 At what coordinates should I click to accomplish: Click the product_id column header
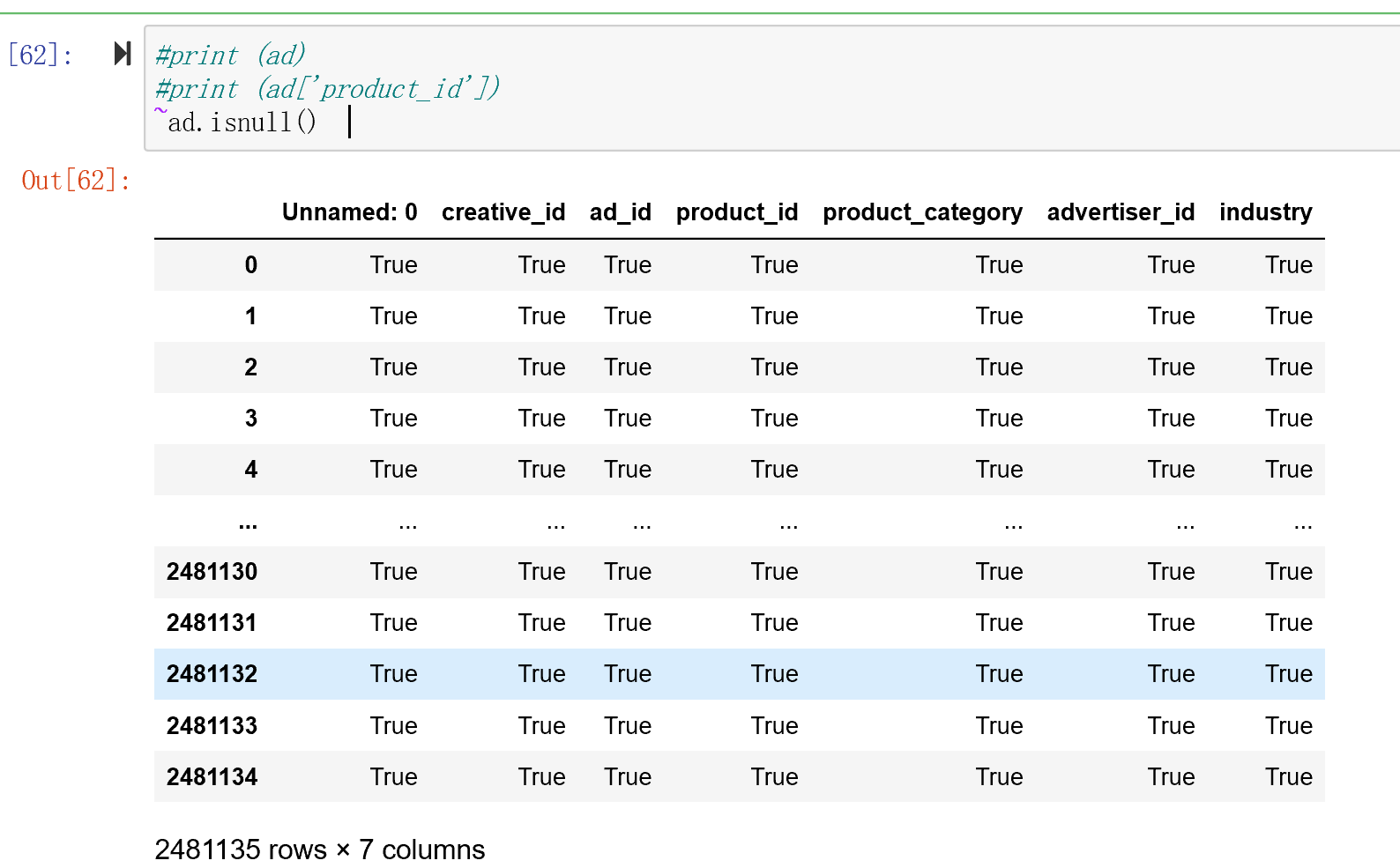click(x=737, y=212)
